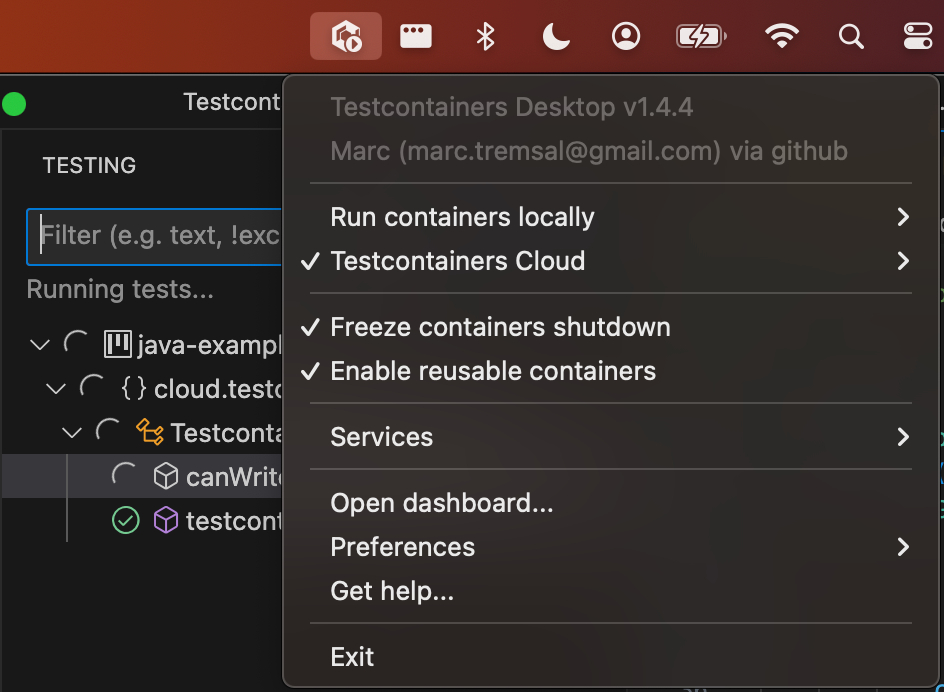
Task: Focus the test Filter input field
Action: 155,237
